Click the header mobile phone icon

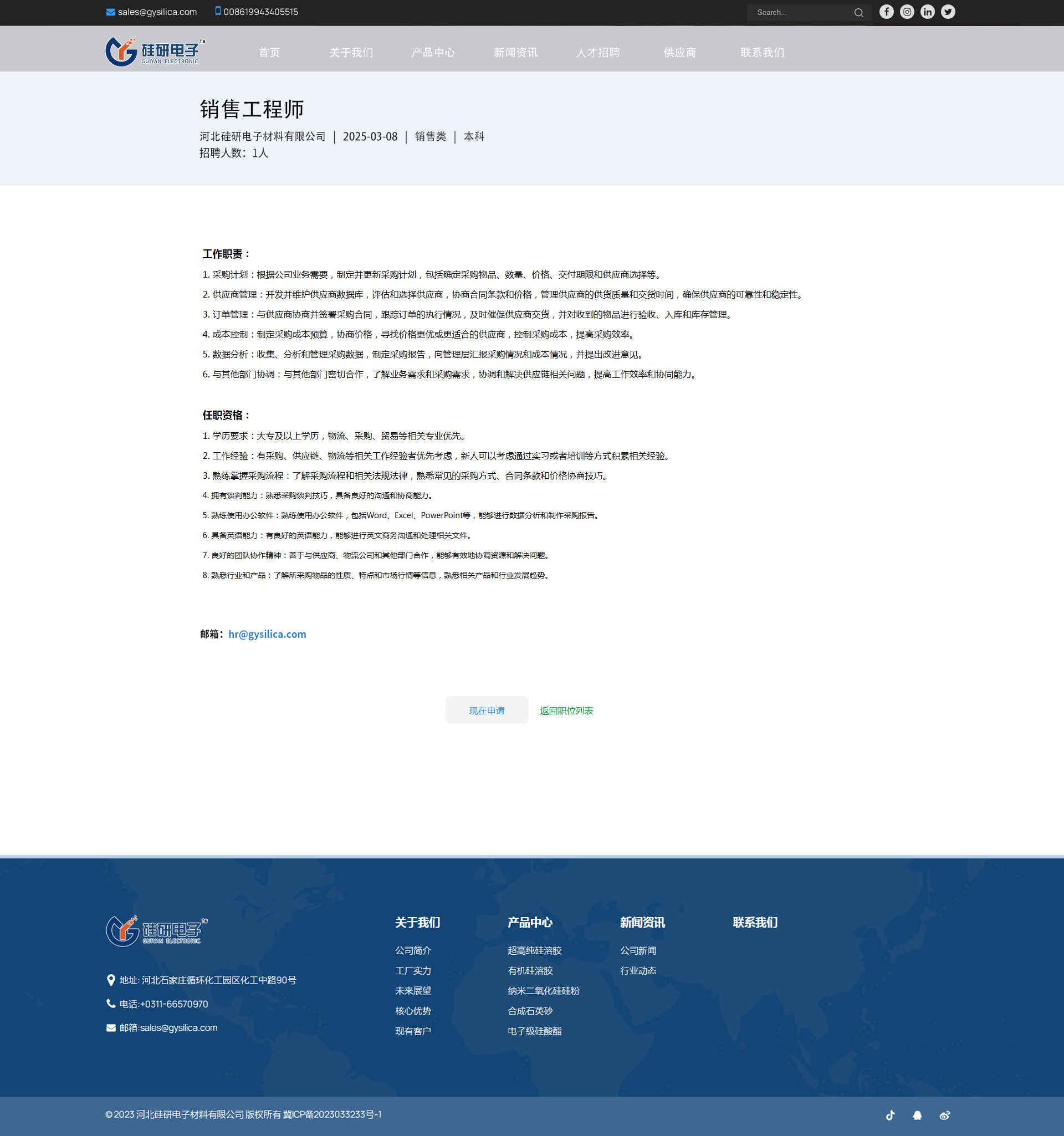218,11
